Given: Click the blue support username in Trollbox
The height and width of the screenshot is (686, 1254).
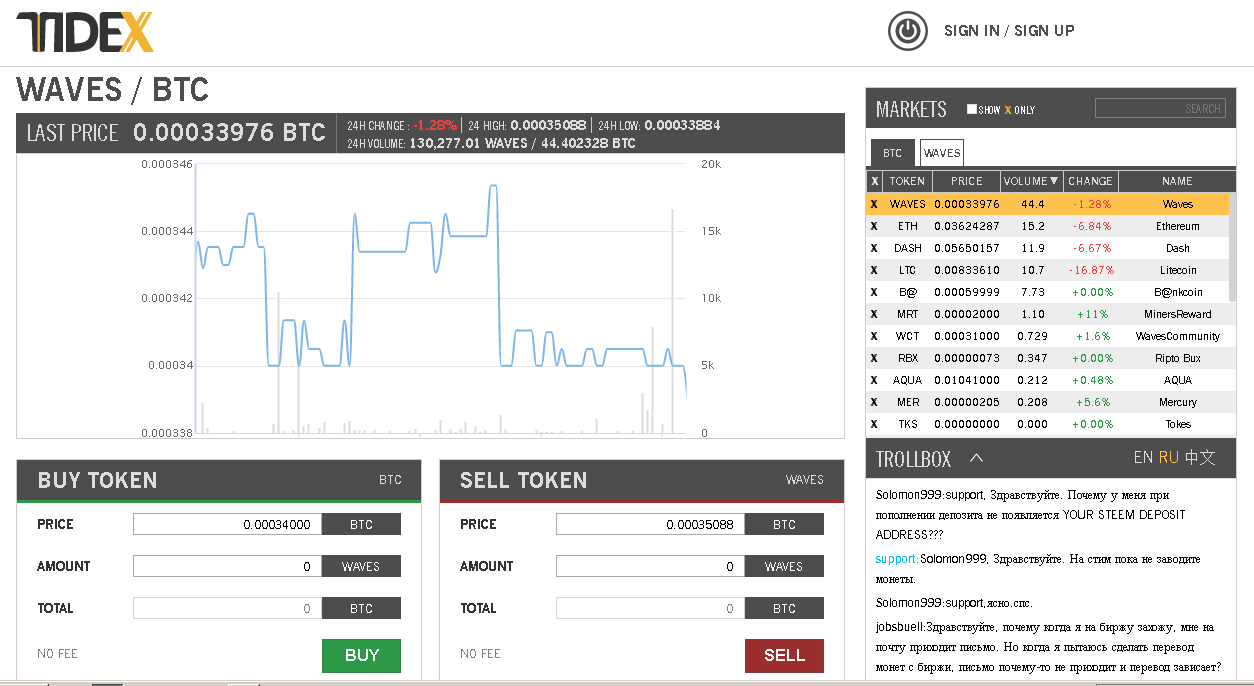Looking at the screenshot, I should 897,559.
